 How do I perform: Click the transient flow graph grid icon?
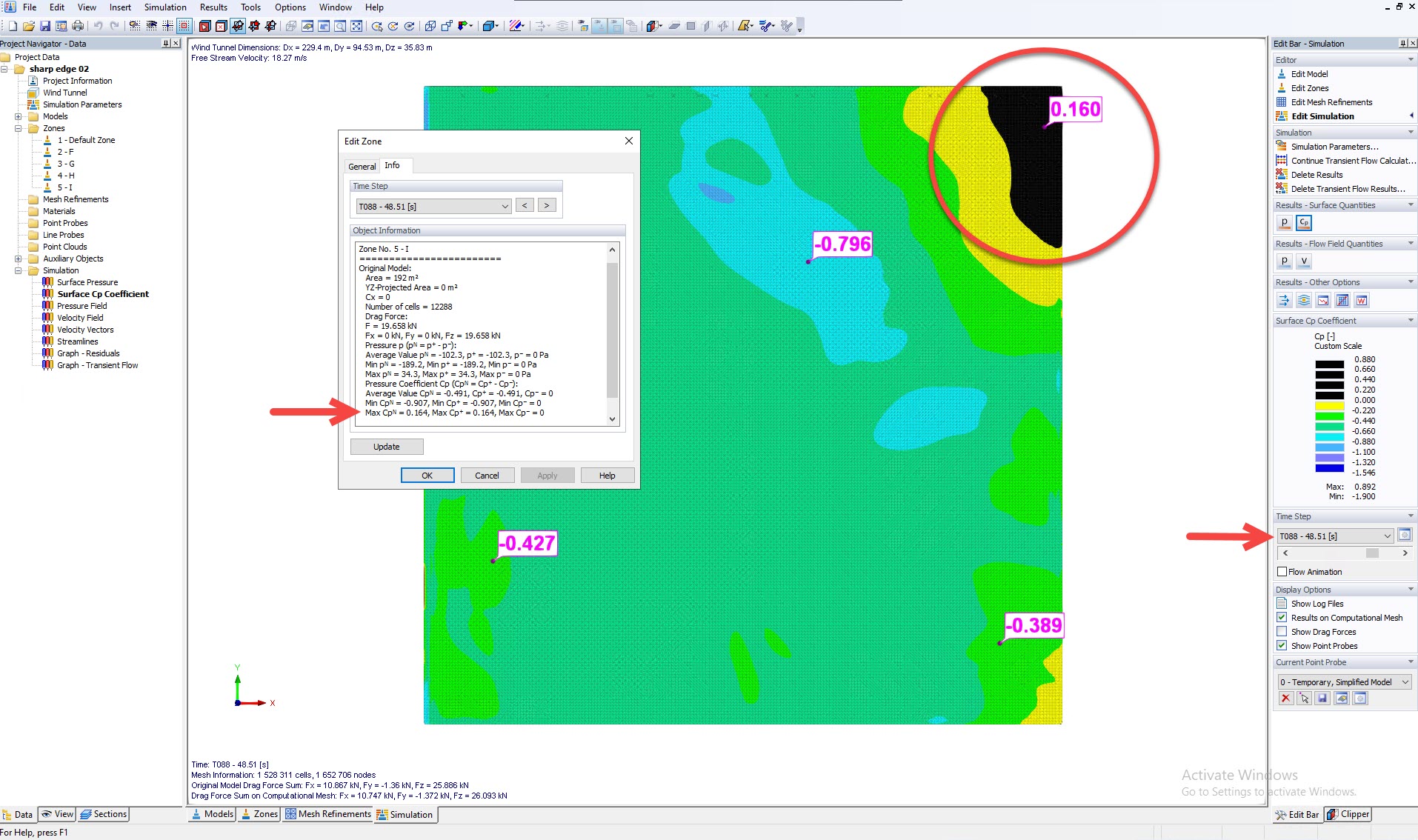click(x=1342, y=300)
